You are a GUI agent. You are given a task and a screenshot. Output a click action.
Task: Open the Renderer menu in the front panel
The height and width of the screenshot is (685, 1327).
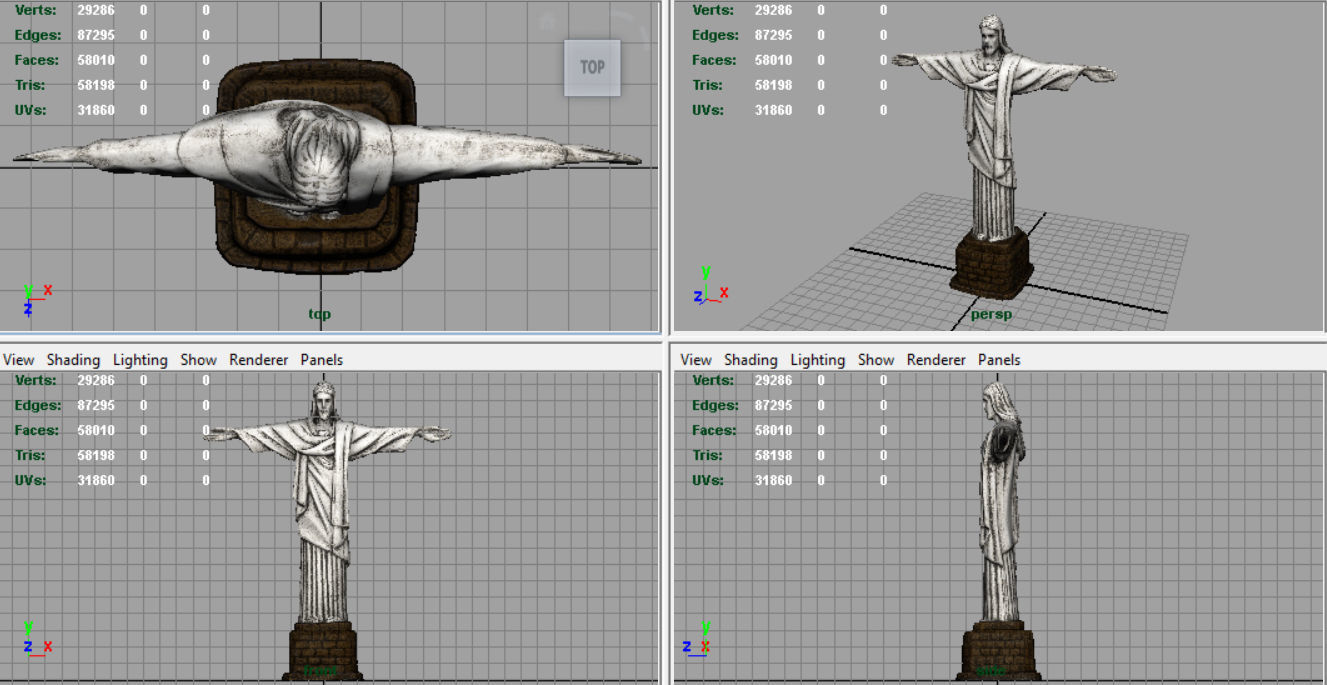pyautogui.click(x=258, y=360)
